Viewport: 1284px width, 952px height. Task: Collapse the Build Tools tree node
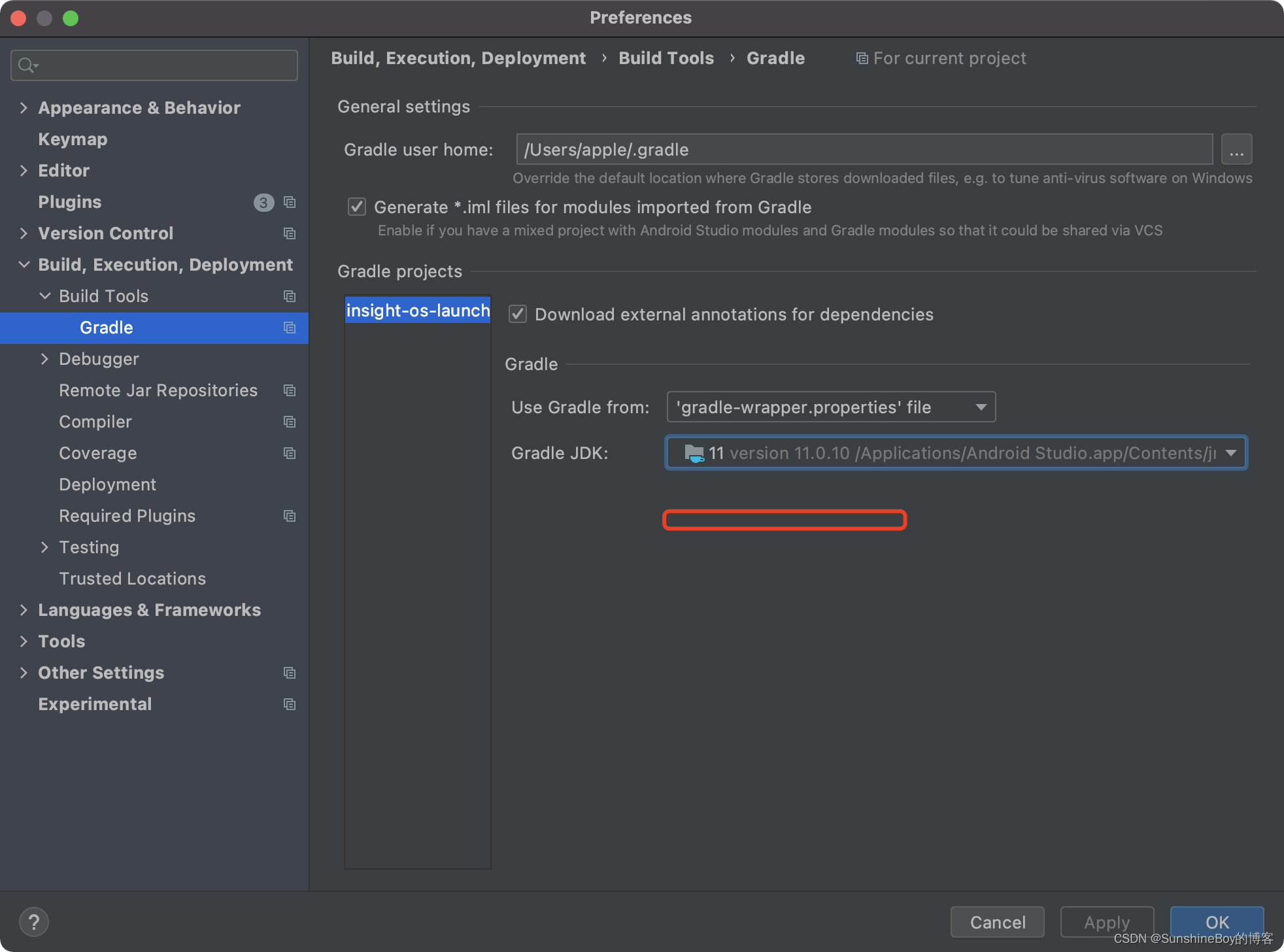(44, 296)
